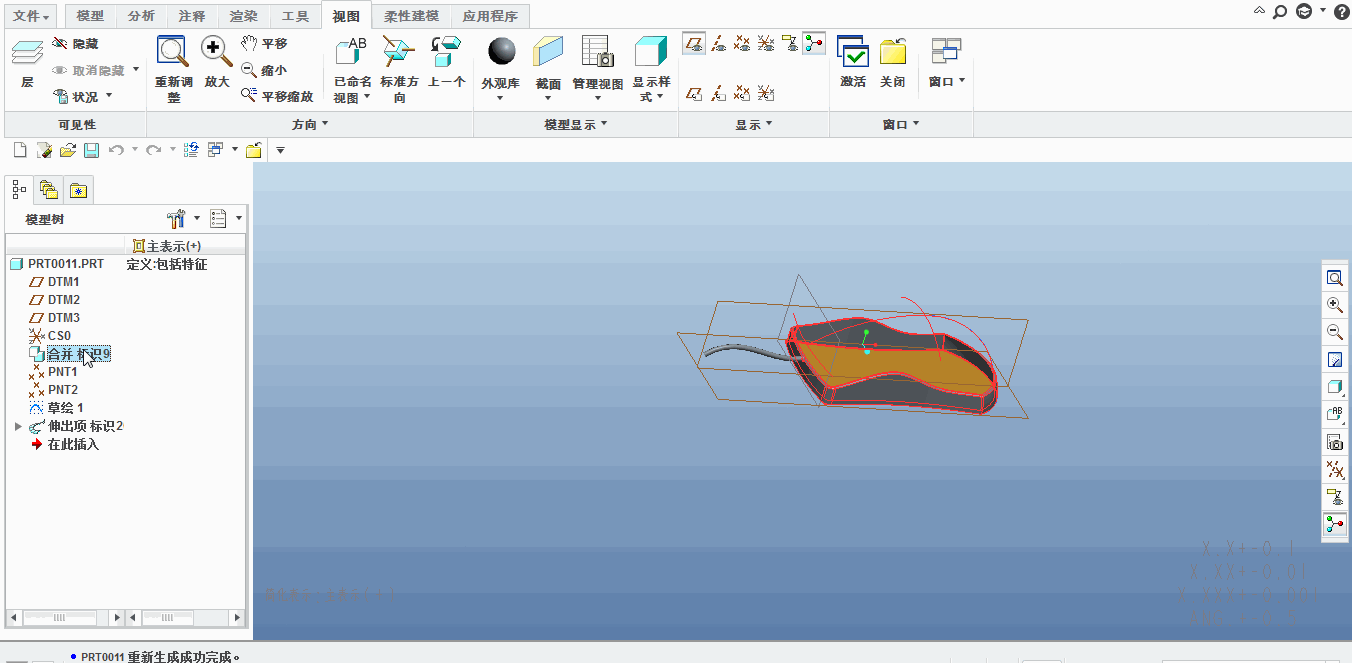The height and width of the screenshot is (663, 1352).
Task: Switch to the Favorites navigator tab
Action: pos(79,189)
